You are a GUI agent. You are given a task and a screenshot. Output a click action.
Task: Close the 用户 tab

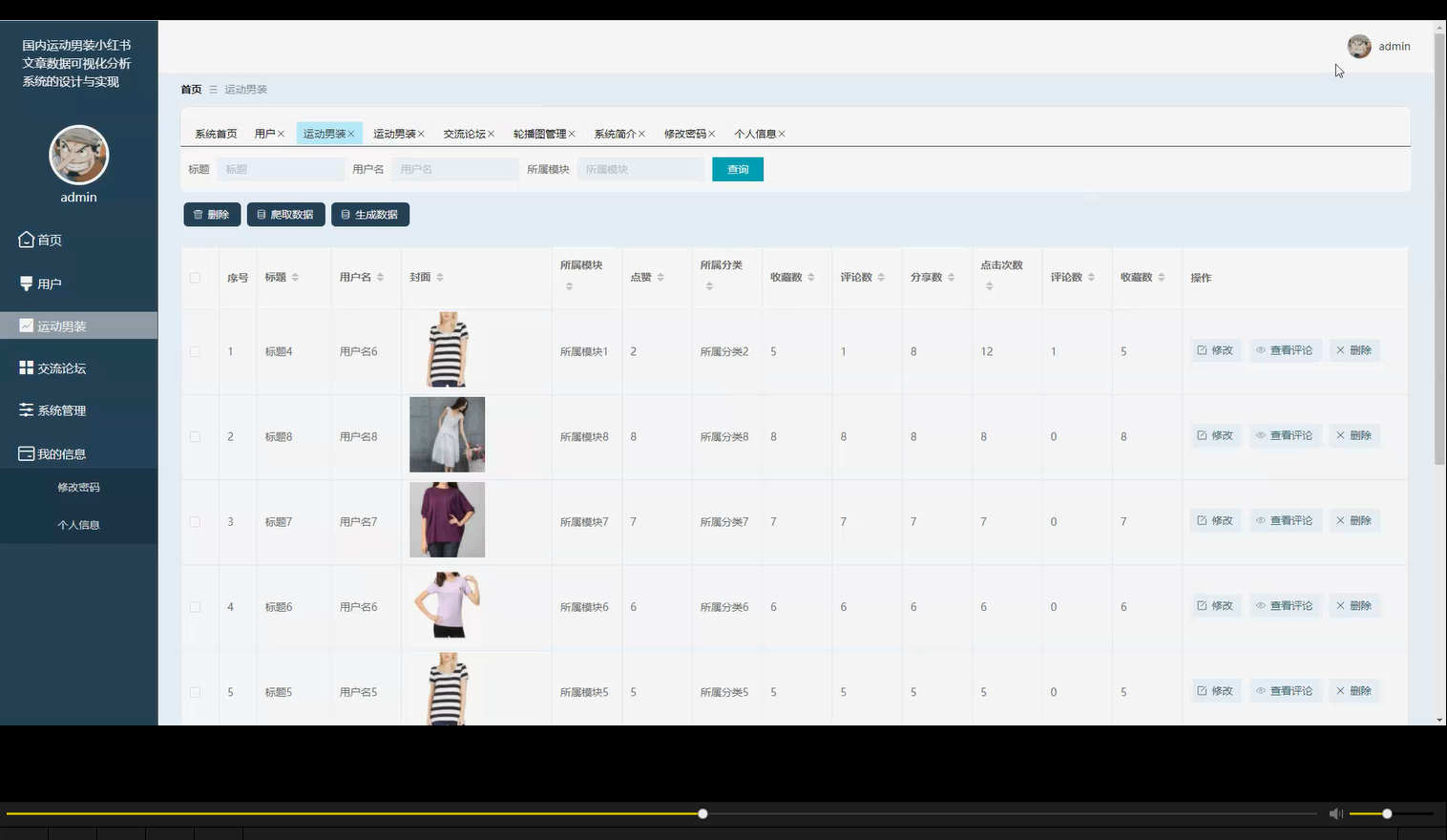coord(281,134)
